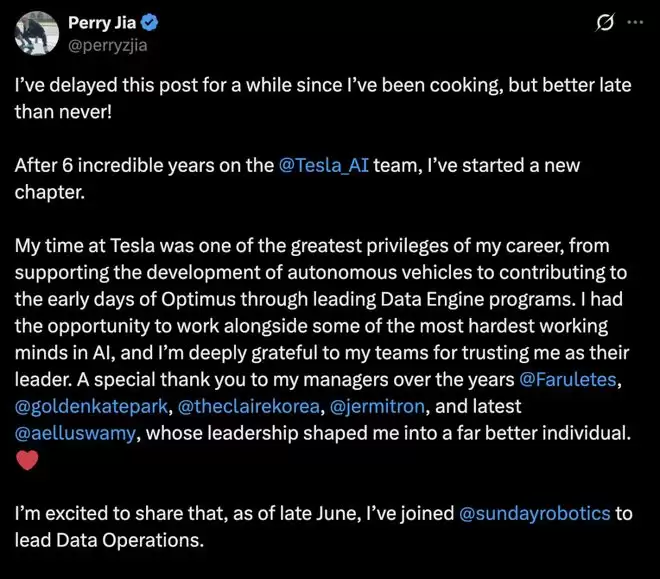Click the red heart emoji
Viewport: 660px width, 579px height.
pos(27,463)
